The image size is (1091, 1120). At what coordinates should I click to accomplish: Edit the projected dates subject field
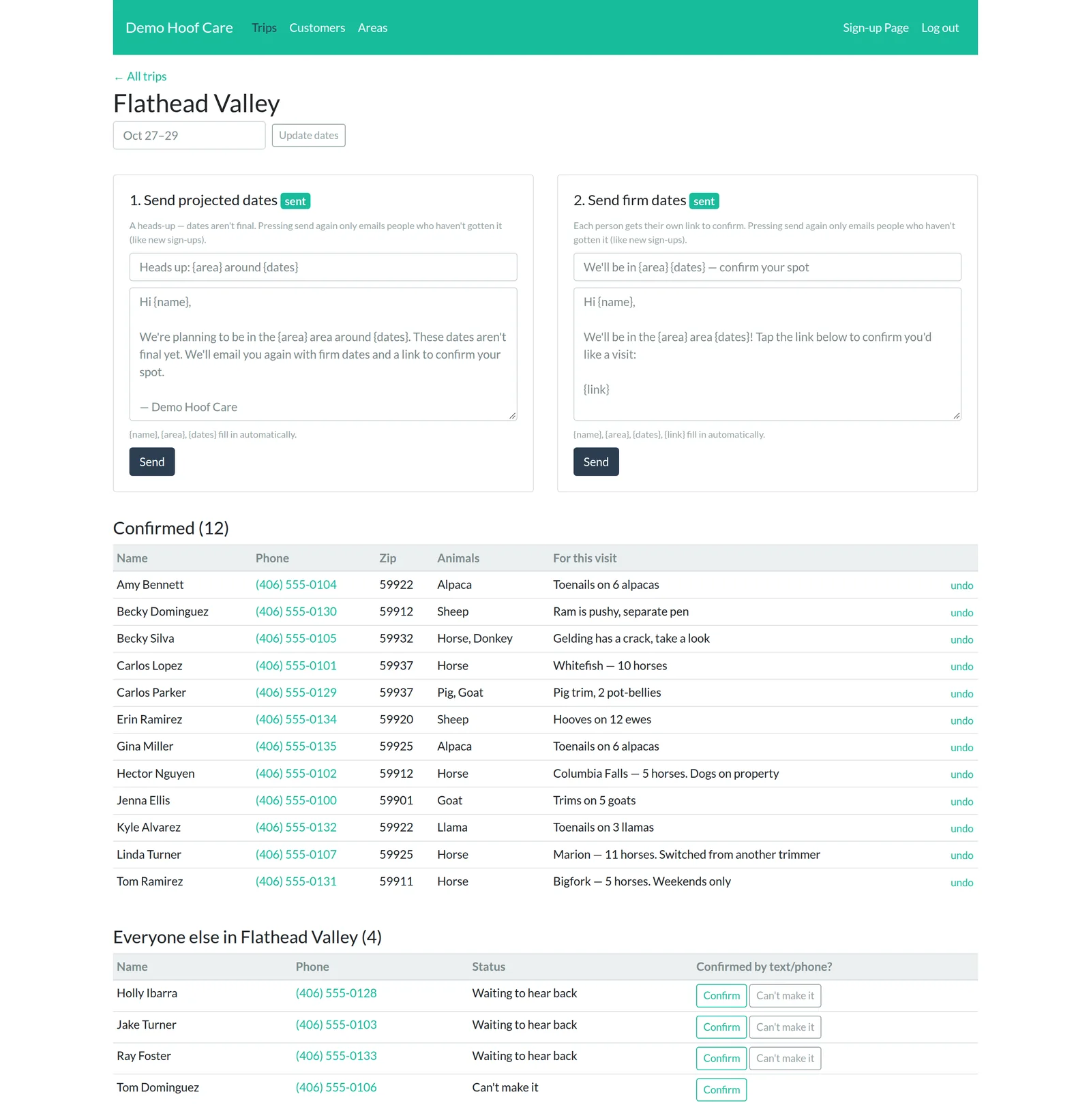pyautogui.click(x=323, y=267)
